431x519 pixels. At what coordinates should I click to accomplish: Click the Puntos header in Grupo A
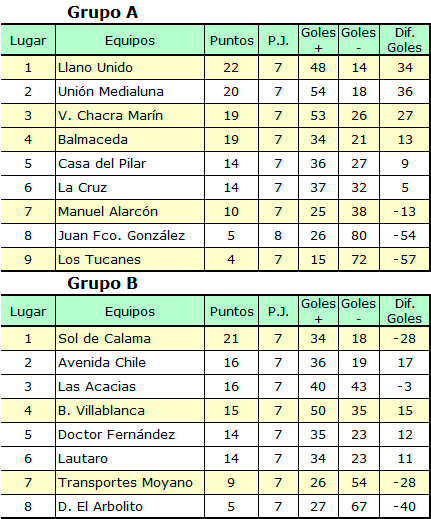232,40
